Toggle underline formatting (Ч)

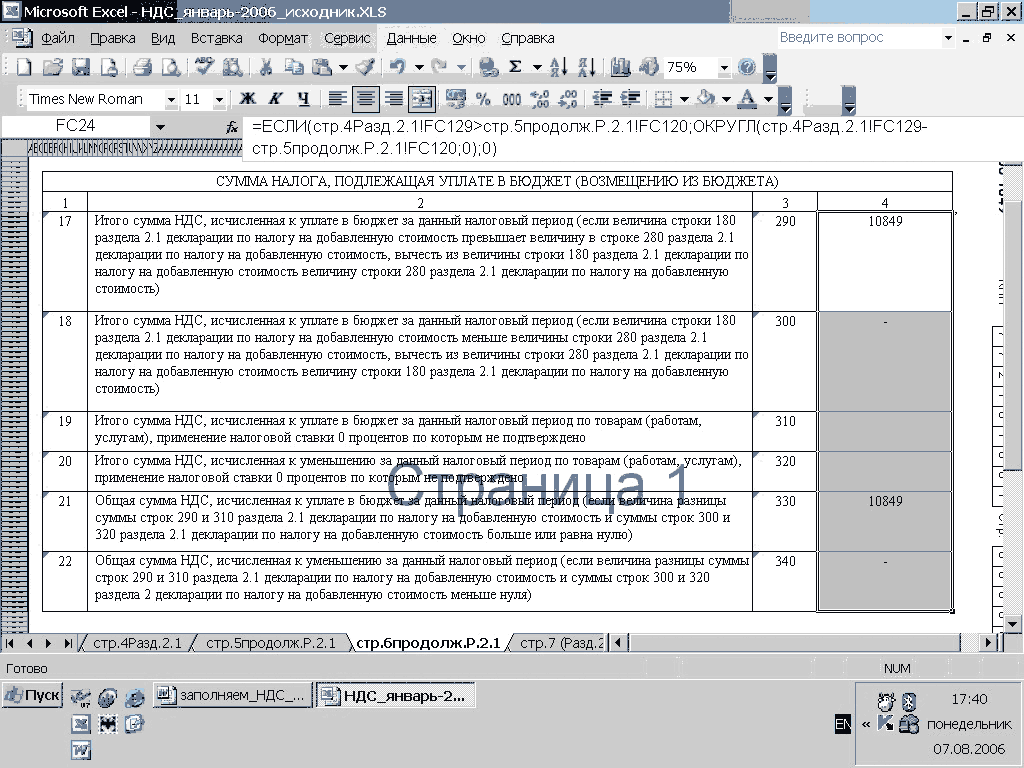(x=302, y=99)
